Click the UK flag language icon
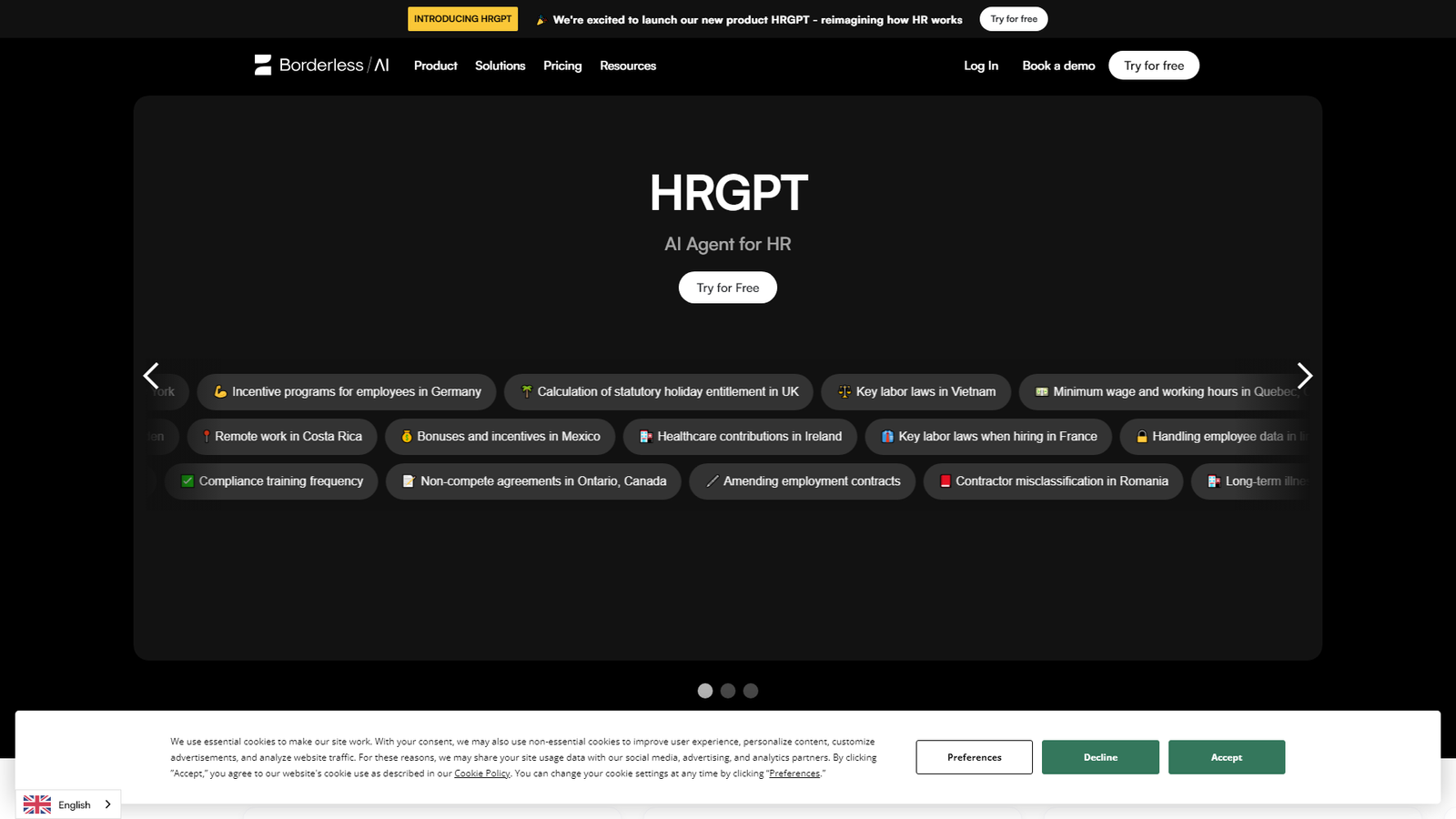This screenshot has height=819, width=1456. pyautogui.click(x=37, y=804)
